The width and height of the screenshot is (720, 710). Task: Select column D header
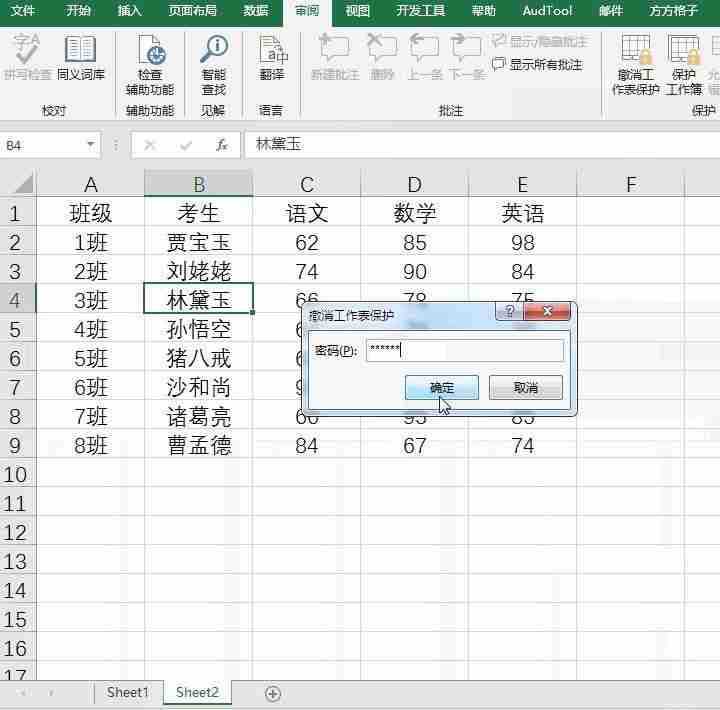415,184
